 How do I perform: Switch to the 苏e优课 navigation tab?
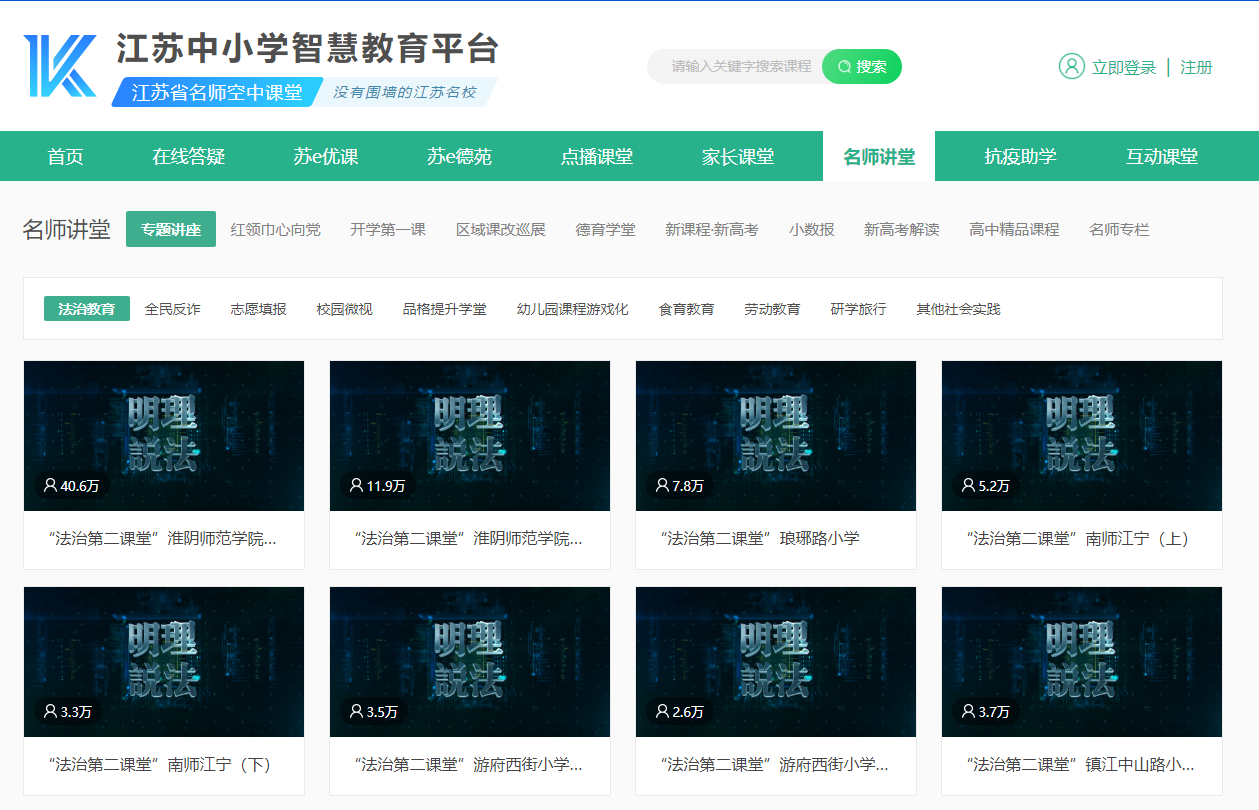click(325, 157)
